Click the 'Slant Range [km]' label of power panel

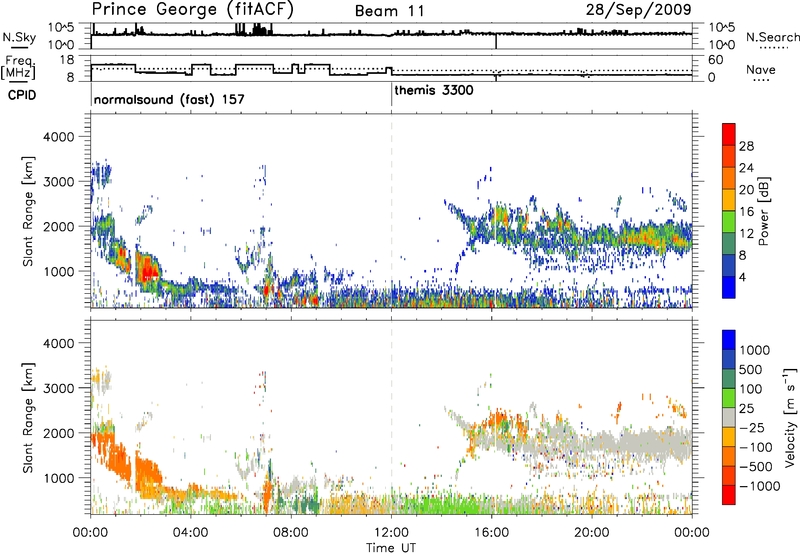pos(28,211)
